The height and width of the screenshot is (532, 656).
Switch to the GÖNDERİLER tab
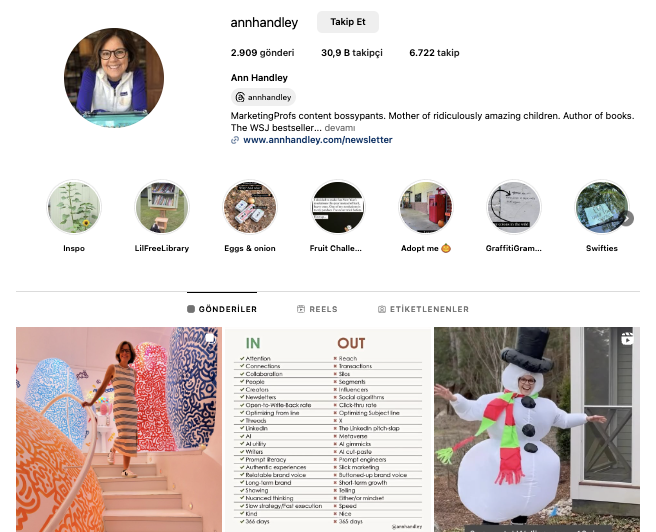222,309
